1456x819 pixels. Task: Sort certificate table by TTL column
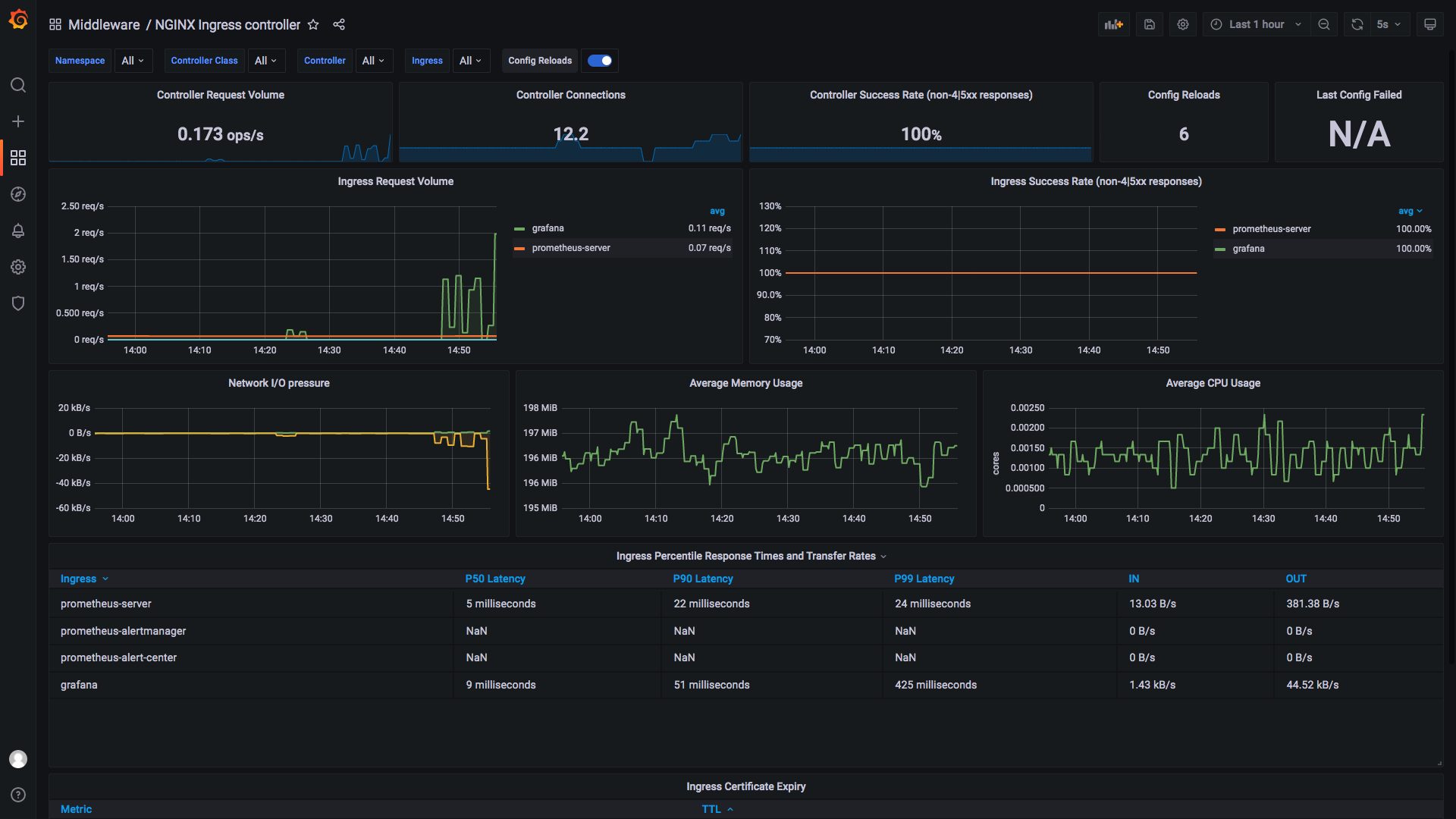(711, 809)
